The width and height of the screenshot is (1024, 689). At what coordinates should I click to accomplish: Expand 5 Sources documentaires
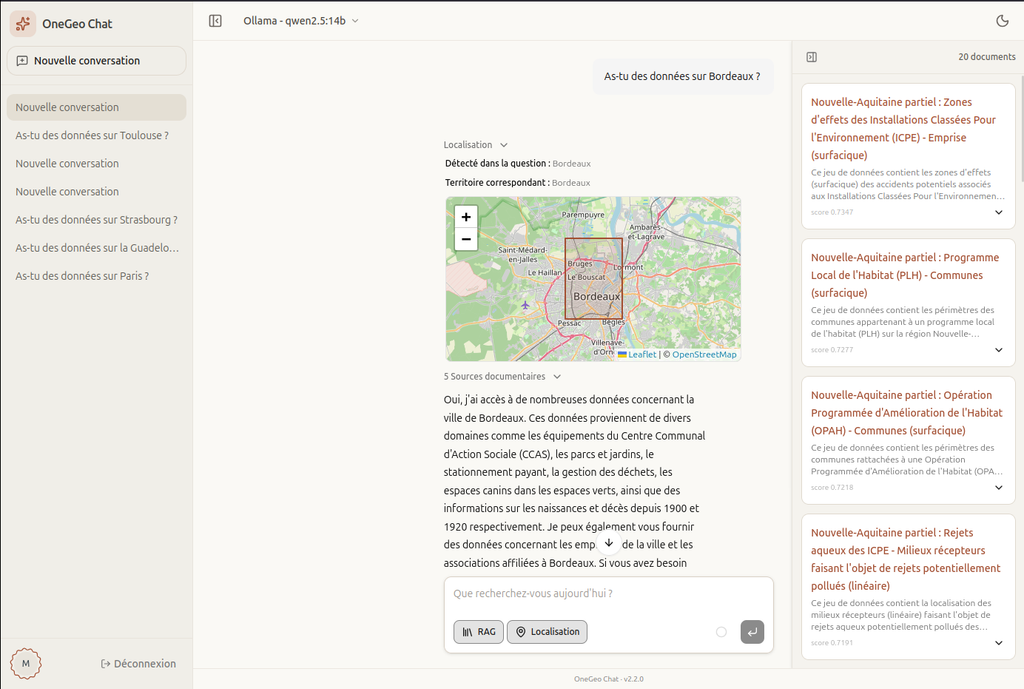tap(502, 376)
